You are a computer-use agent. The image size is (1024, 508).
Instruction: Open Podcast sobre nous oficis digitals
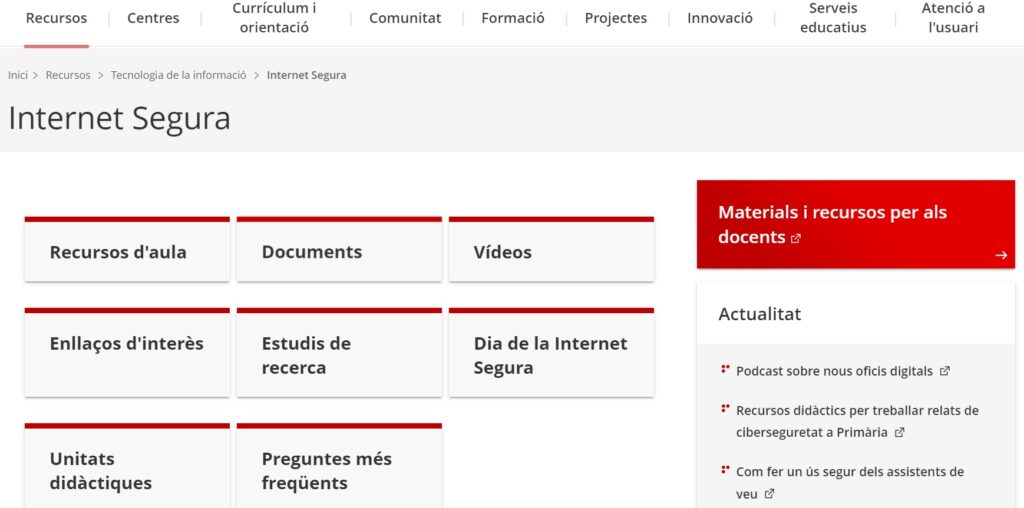tap(834, 371)
